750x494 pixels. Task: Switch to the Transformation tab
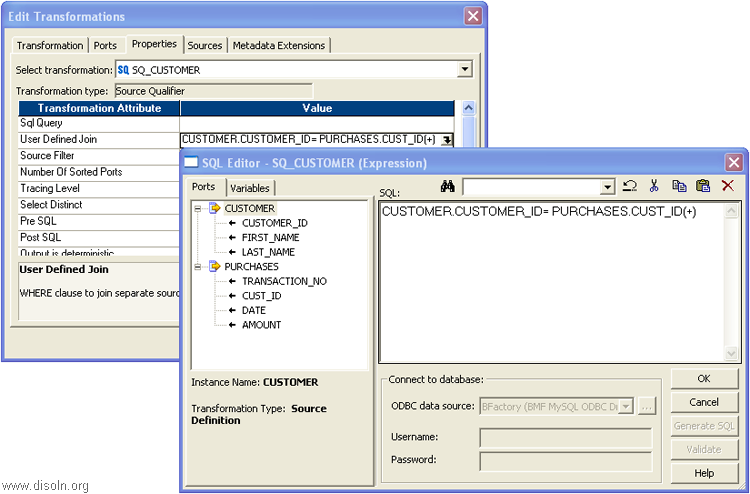50,45
